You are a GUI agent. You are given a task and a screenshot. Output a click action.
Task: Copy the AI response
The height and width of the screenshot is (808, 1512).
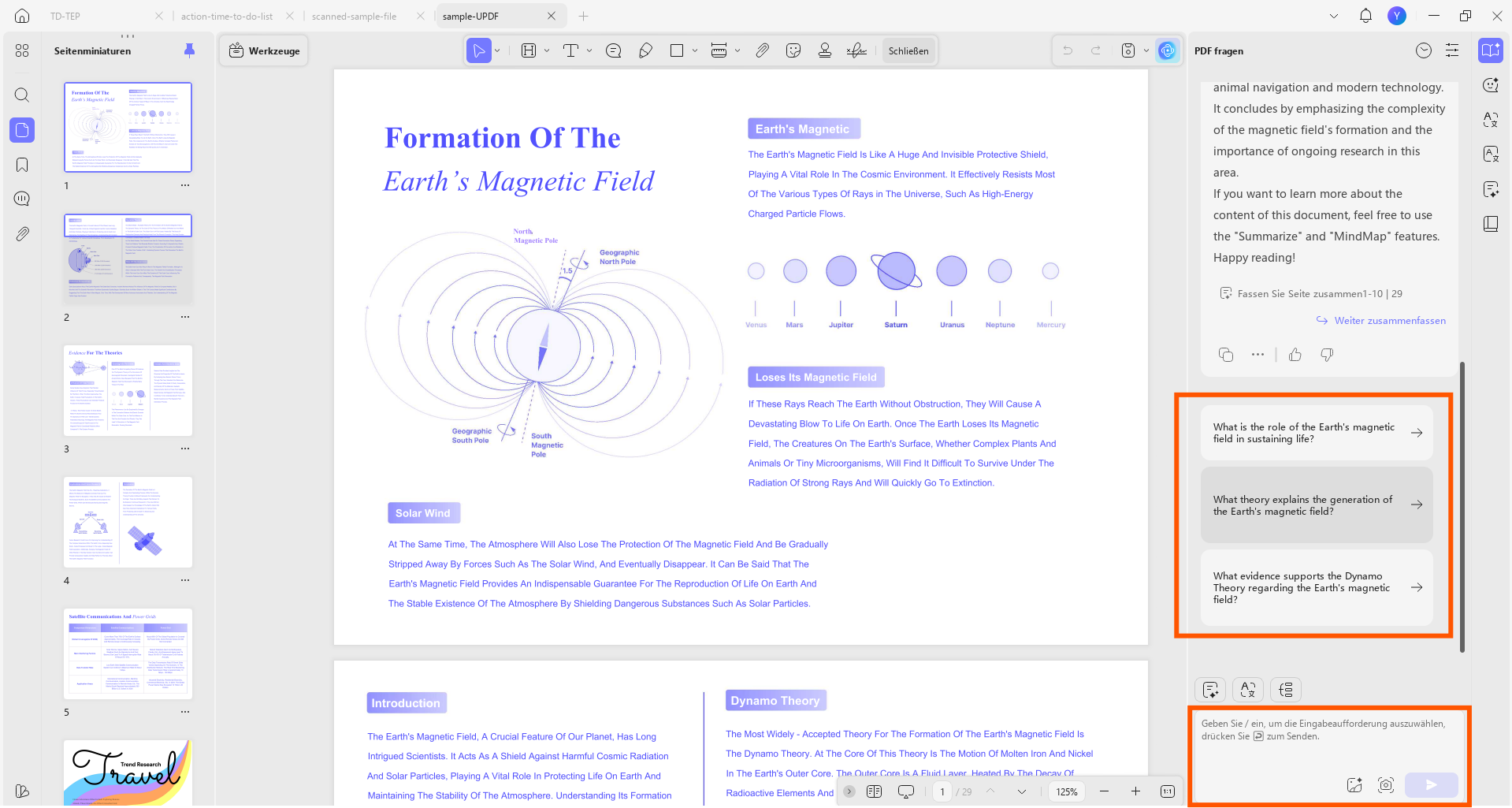(x=1226, y=355)
